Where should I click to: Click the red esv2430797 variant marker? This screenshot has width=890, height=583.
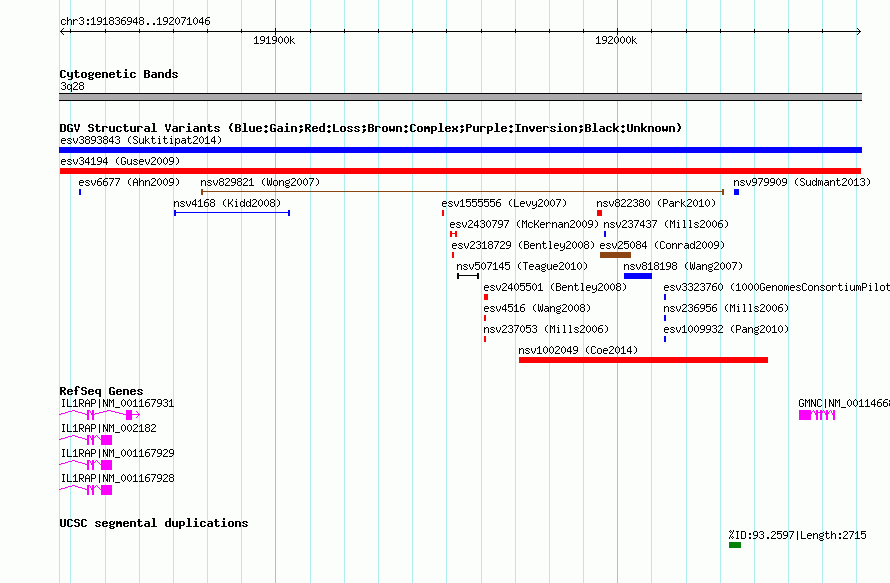point(454,234)
